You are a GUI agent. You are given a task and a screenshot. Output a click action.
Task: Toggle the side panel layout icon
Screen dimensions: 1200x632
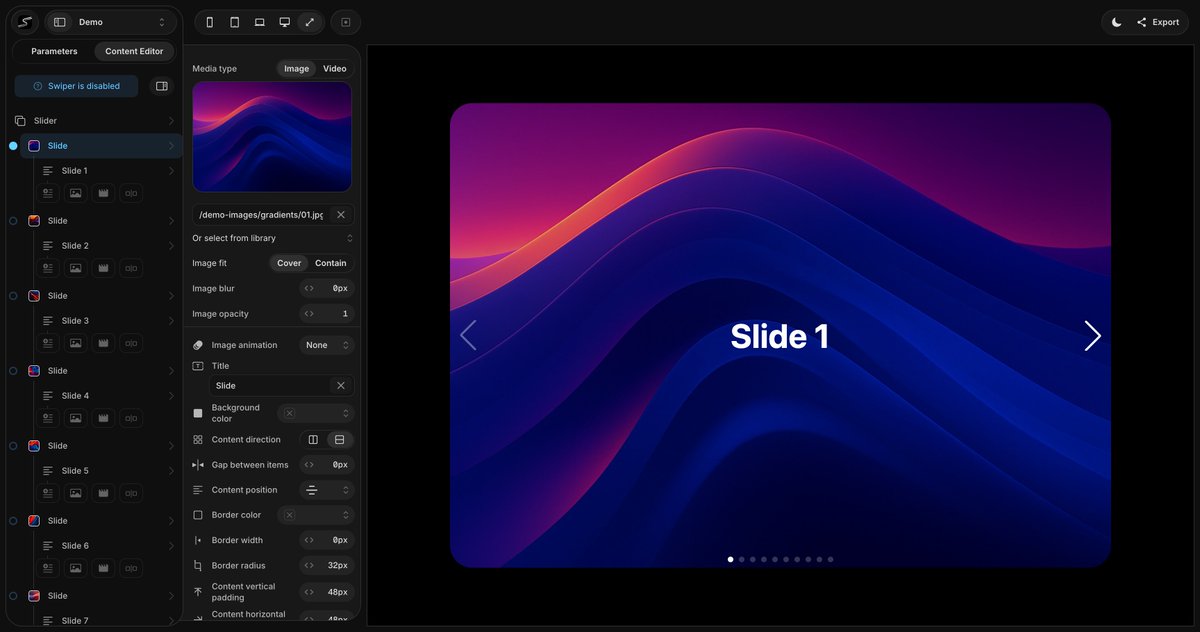coord(162,86)
